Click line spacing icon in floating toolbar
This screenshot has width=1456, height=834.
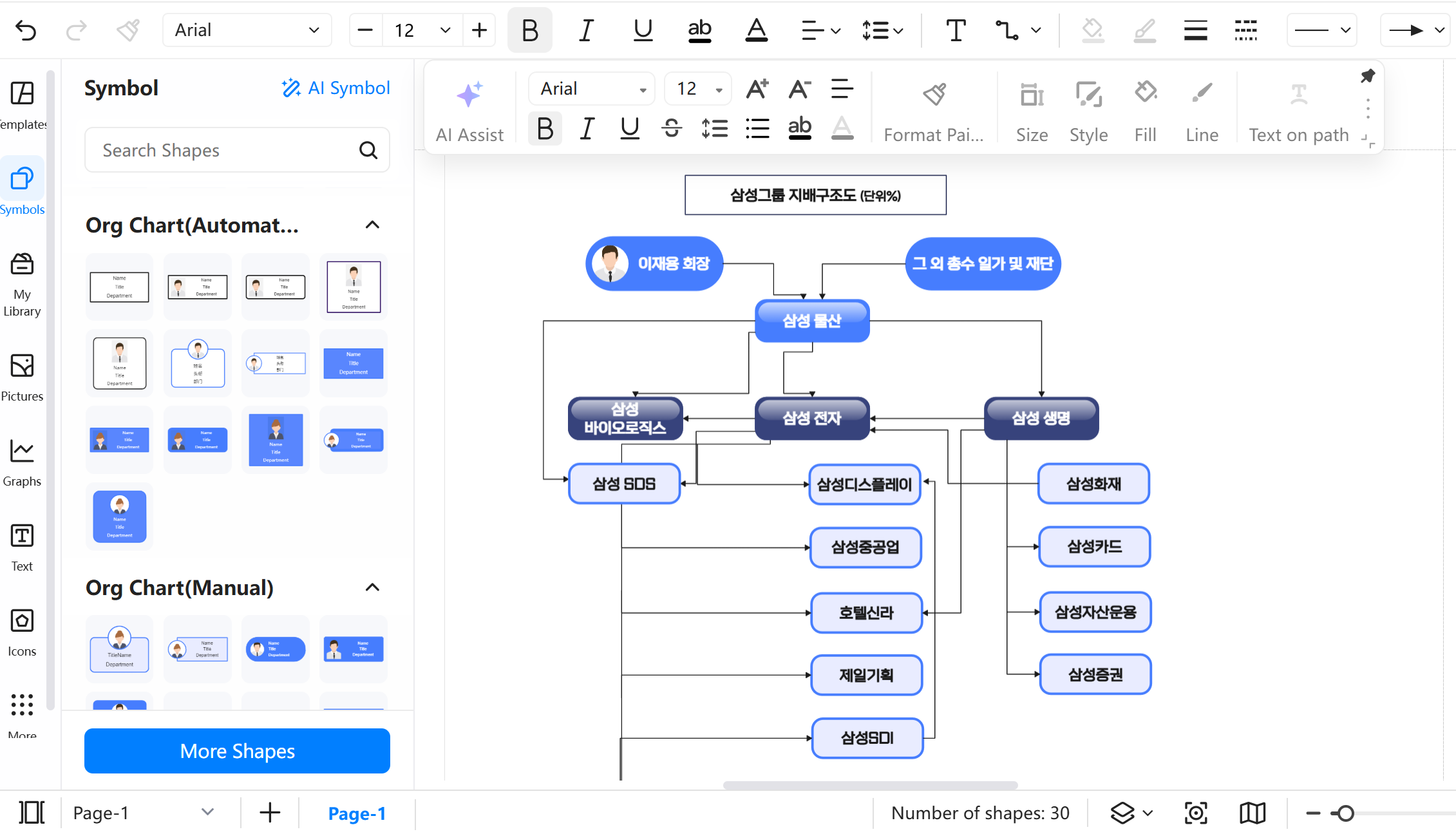click(x=714, y=129)
